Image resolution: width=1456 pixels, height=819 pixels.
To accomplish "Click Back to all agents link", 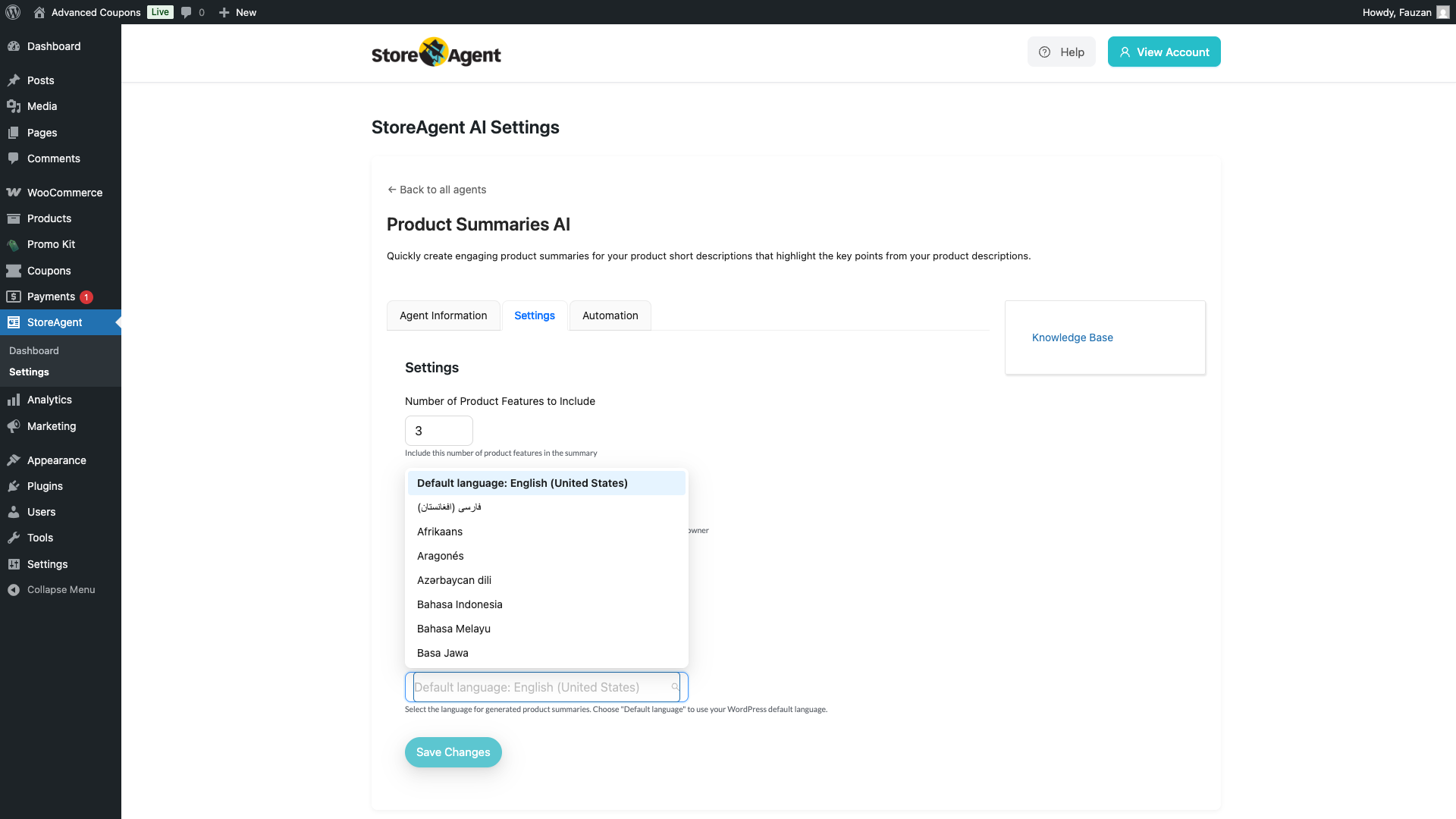I will pos(437,190).
